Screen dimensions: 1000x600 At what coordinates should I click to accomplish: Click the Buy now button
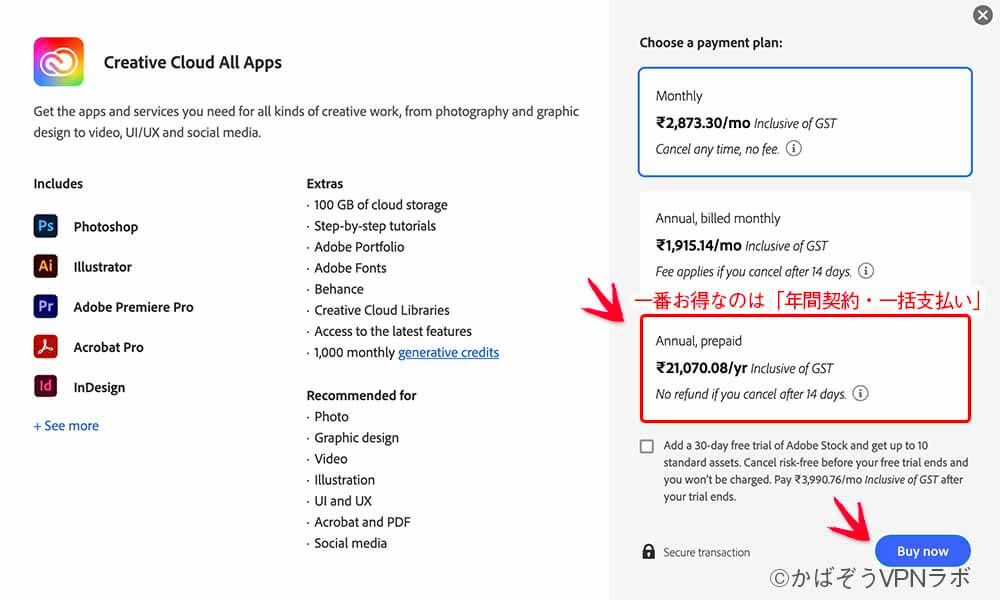click(922, 551)
